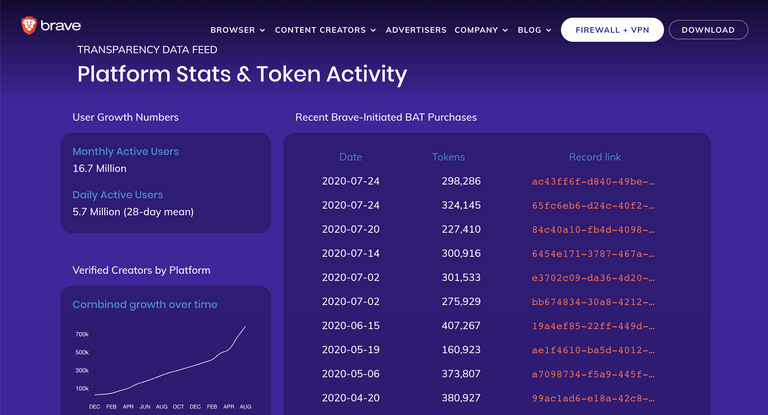This screenshot has height=415, width=768.
Task: Click the Date column header
Action: (x=351, y=157)
